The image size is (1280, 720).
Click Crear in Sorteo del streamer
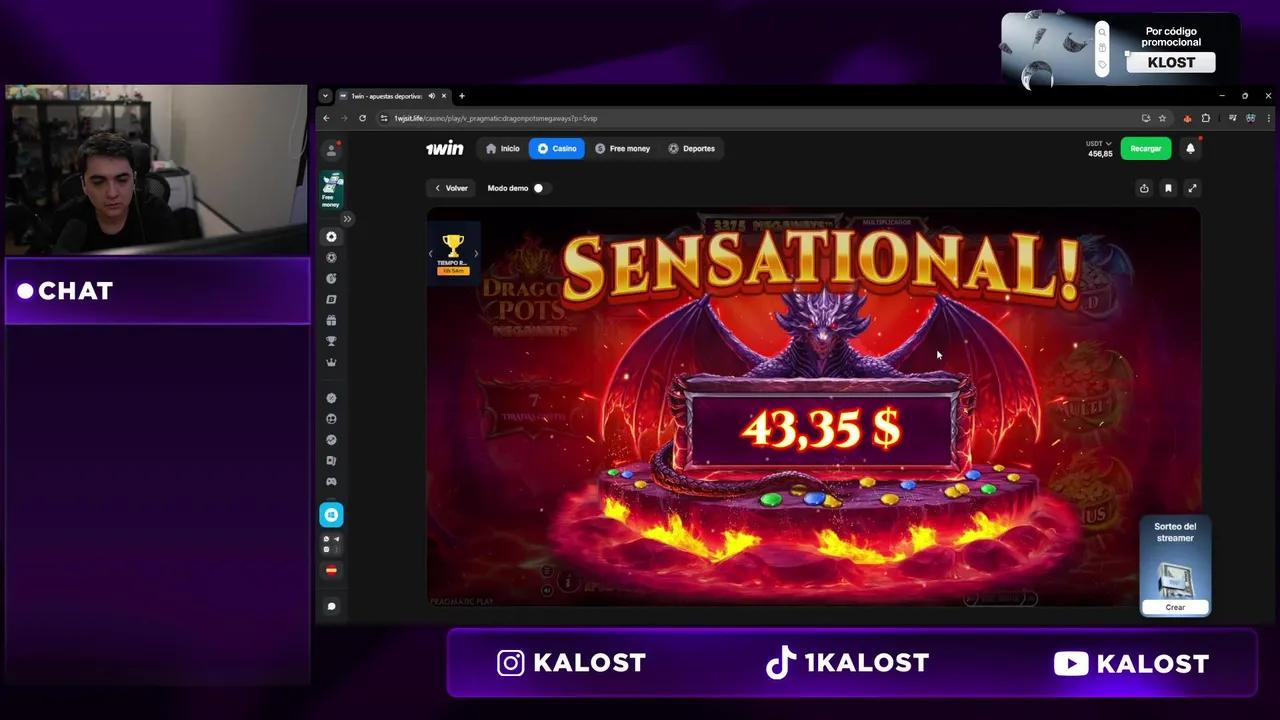1175,607
